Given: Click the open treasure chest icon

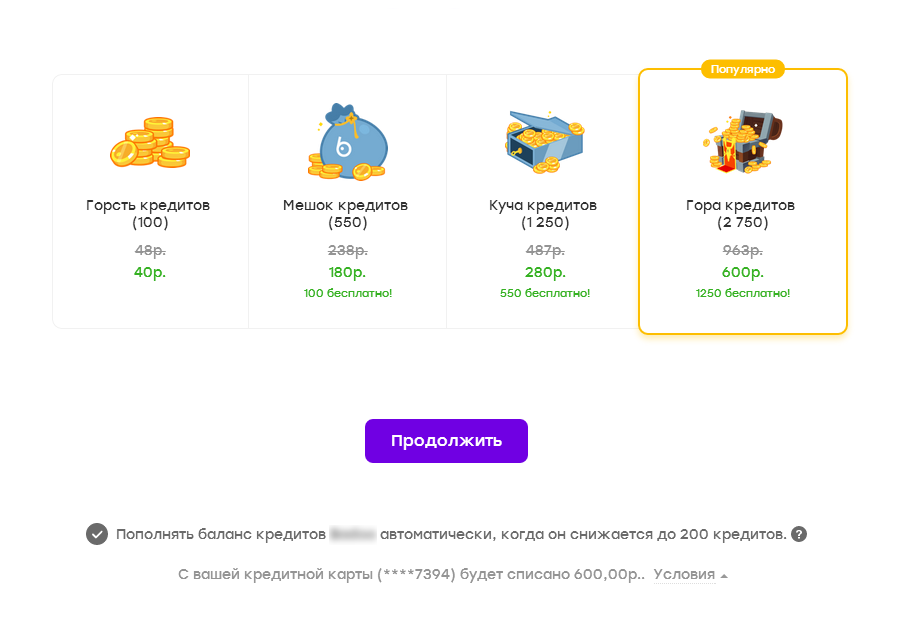Looking at the screenshot, I should 741,141.
